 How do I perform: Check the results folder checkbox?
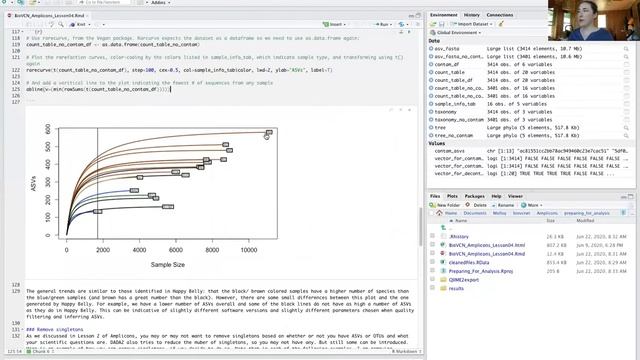tap(432, 288)
